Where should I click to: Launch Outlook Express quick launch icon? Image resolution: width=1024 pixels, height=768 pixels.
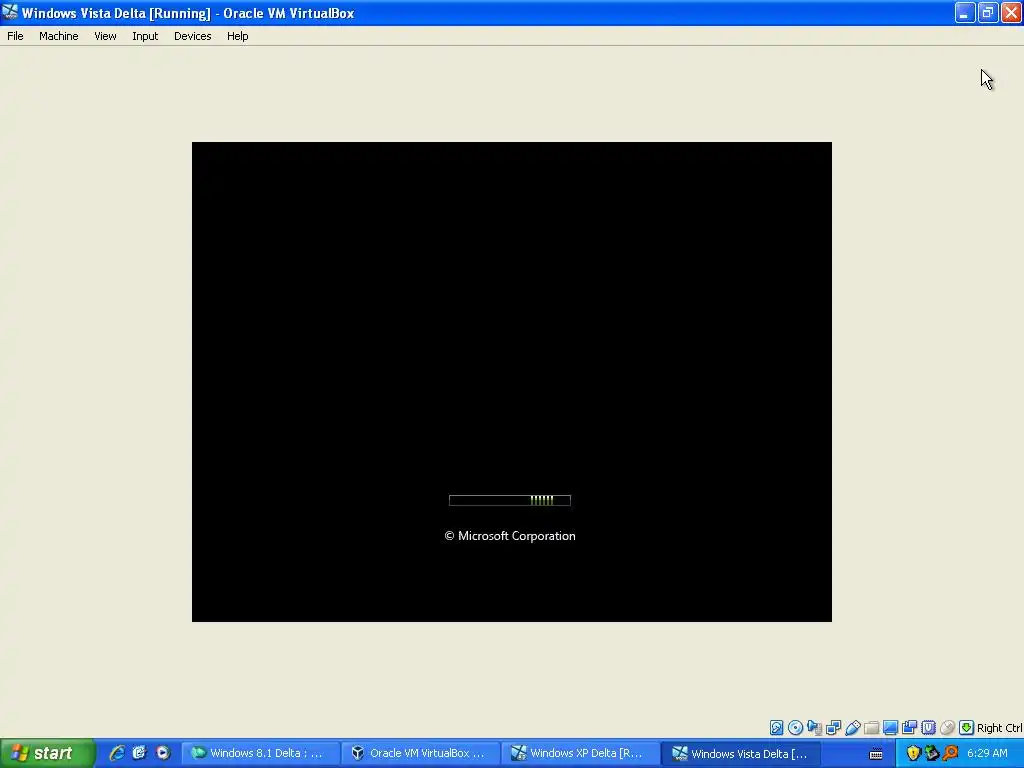tap(140, 753)
